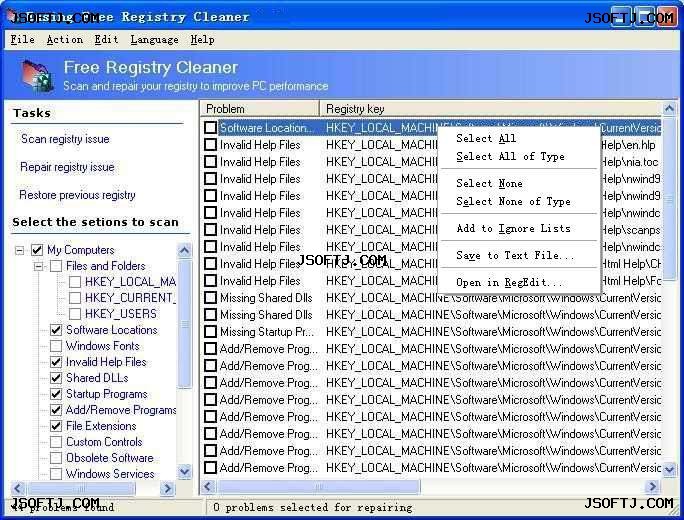Open the File menu
This screenshot has width=684, height=520.
click(x=22, y=40)
